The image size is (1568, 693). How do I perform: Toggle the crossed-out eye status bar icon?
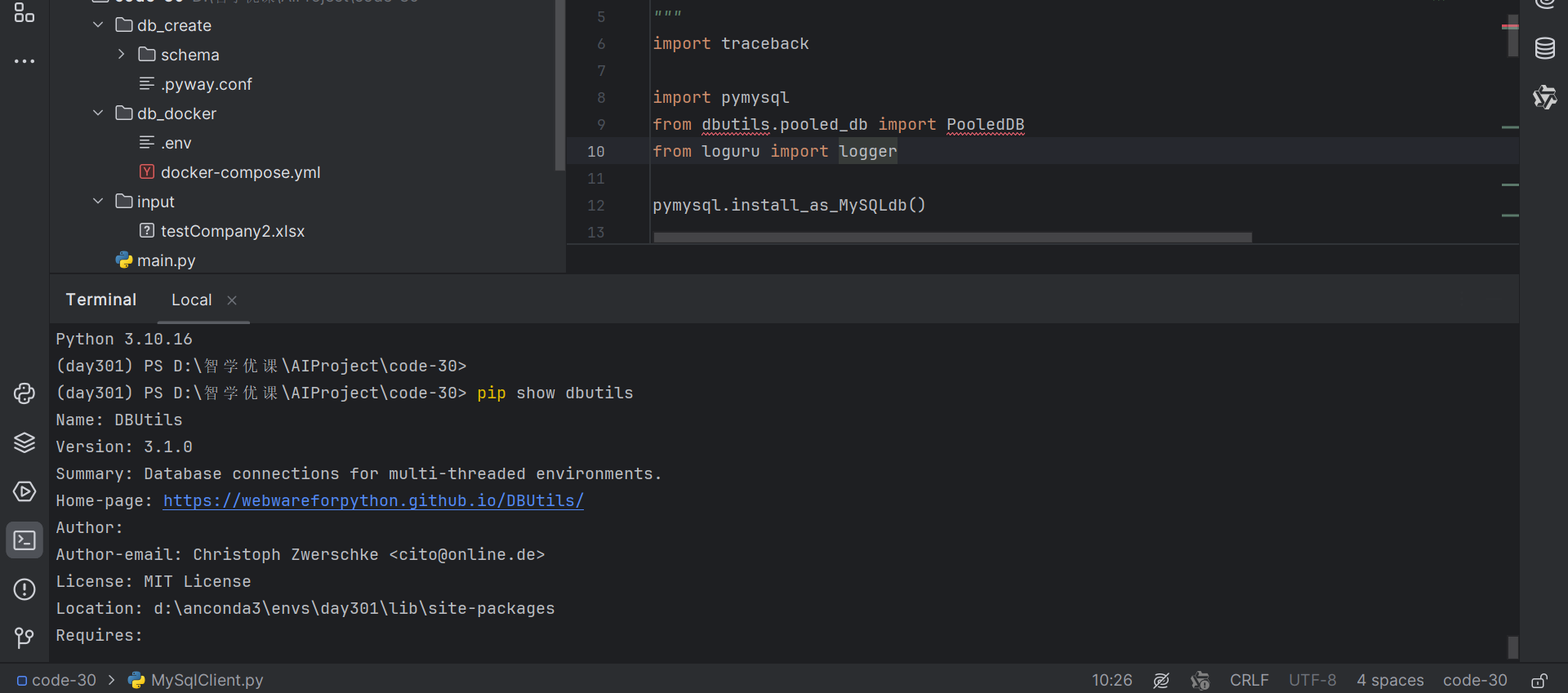coord(1161,681)
